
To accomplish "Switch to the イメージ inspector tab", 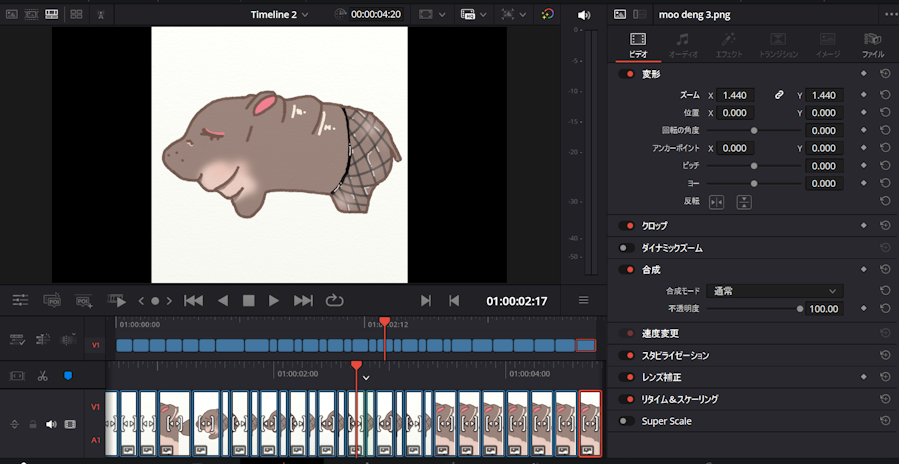I will (827, 45).
